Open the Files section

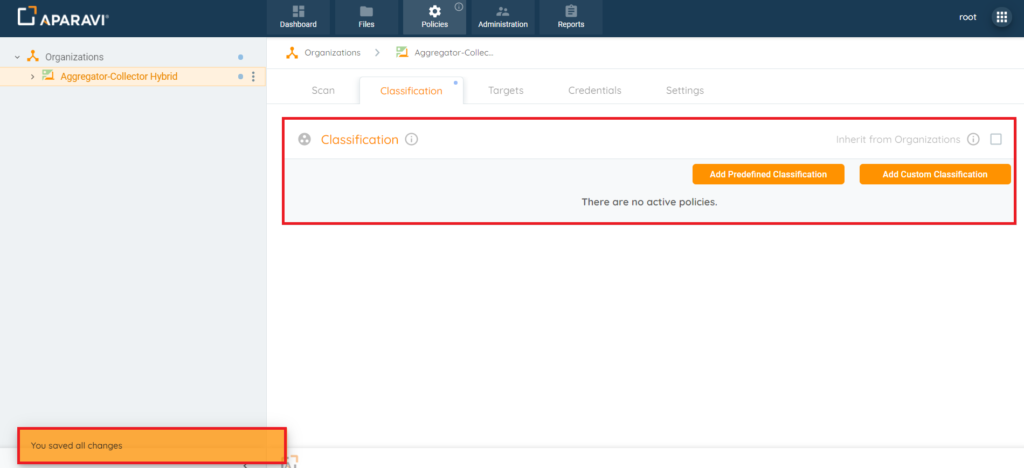(366, 18)
